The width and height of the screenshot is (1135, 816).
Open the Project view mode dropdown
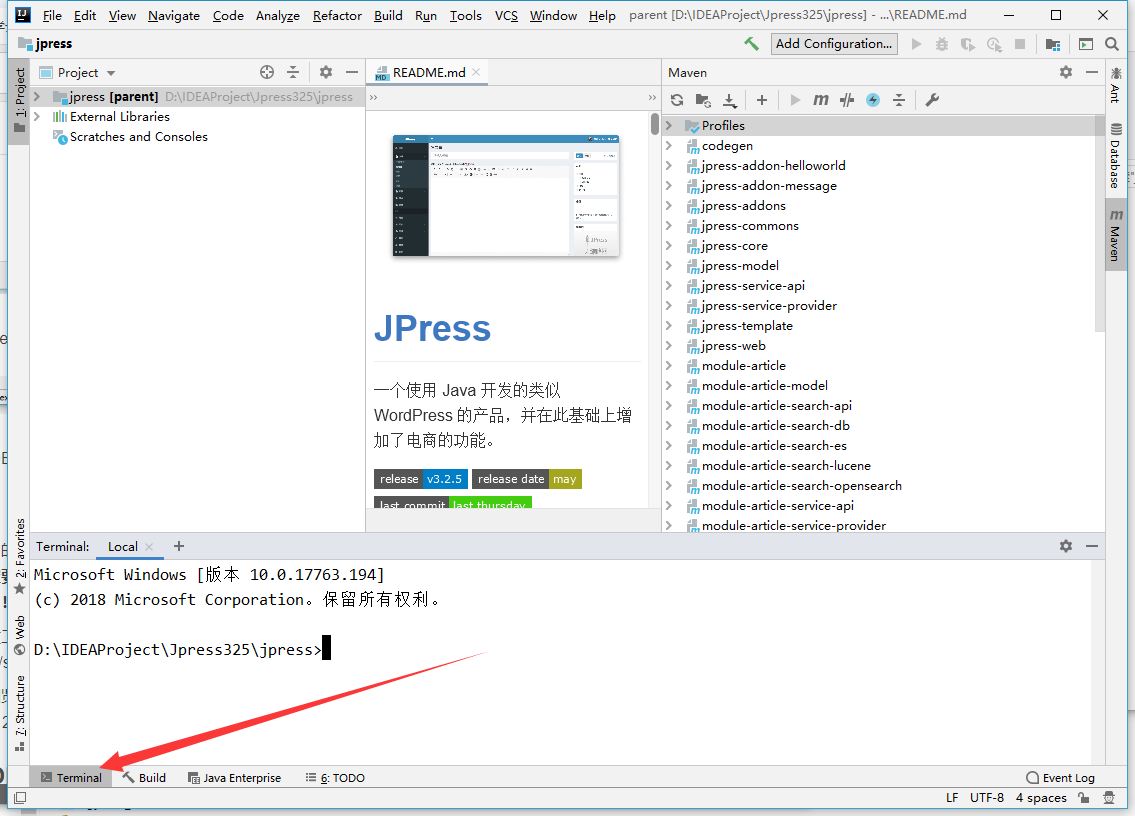(x=110, y=72)
